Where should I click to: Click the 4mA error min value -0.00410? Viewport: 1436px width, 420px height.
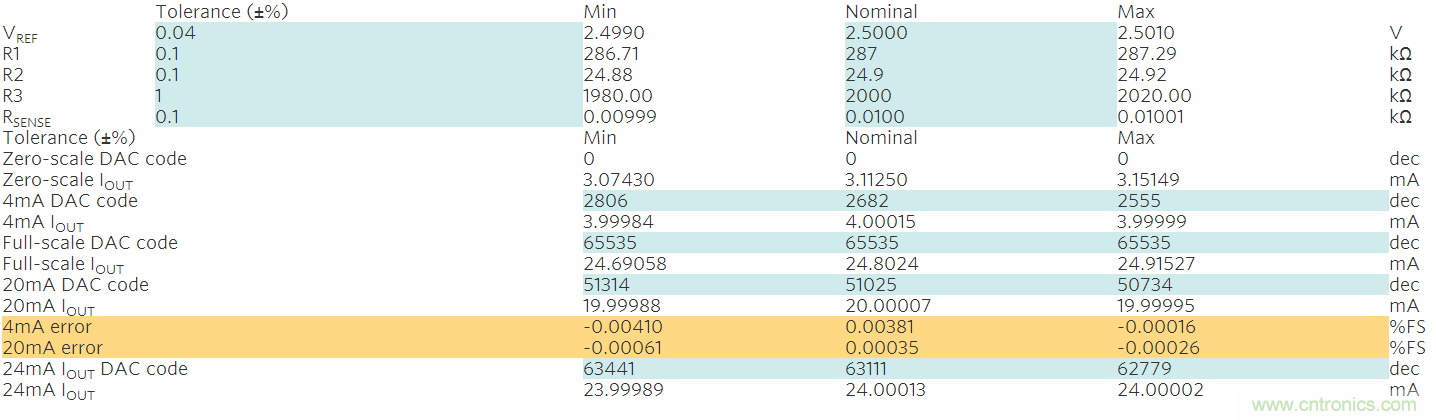pyautogui.click(x=623, y=327)
